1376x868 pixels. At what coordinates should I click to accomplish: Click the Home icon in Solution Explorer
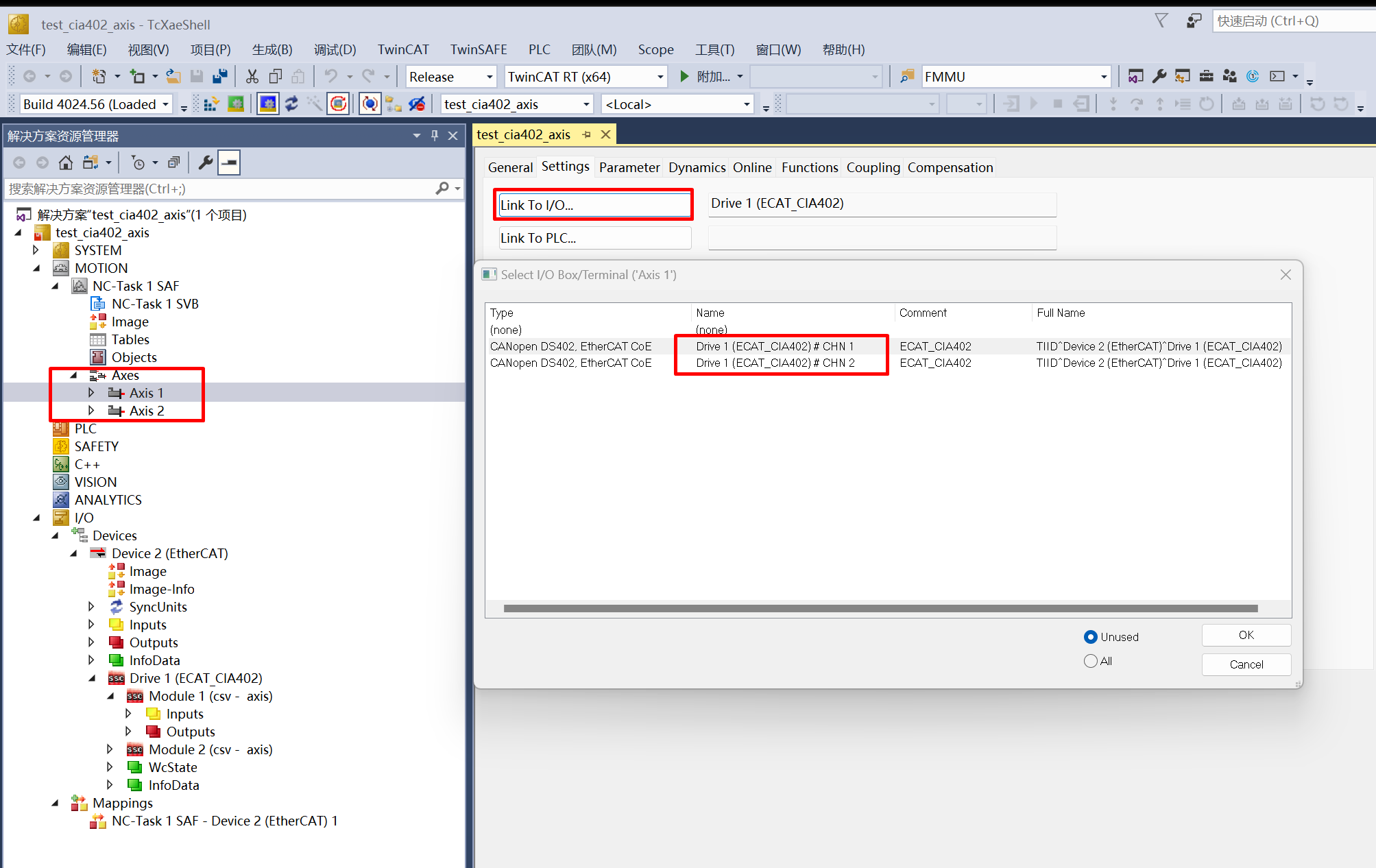(x=66, y=162)
